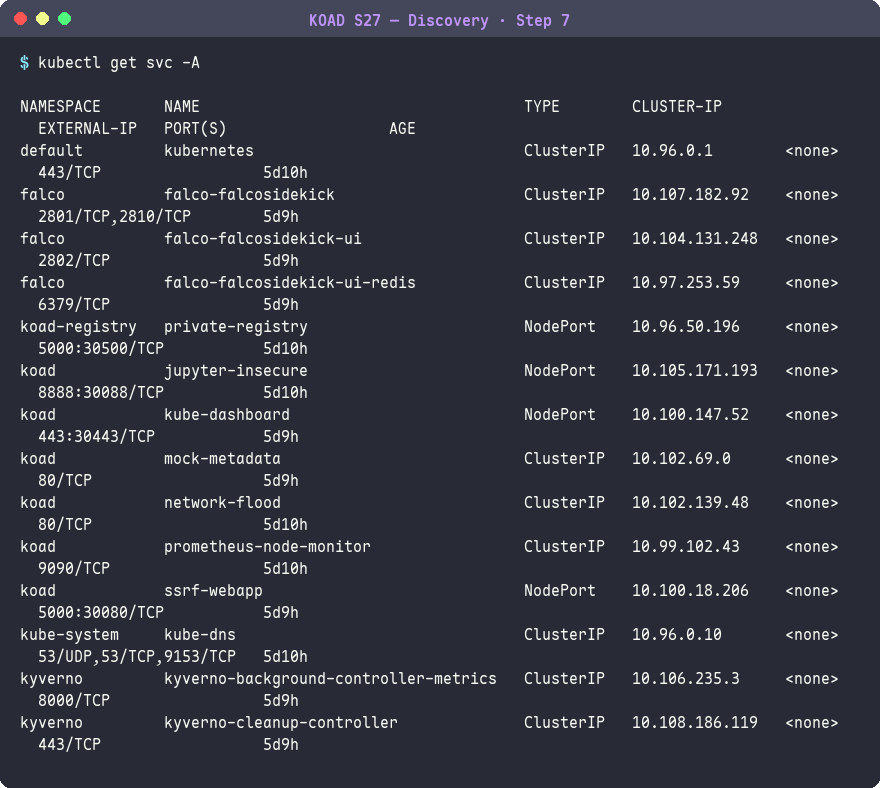Select service name 'falco-falcosidekick-ui-redis'

click(290, 282)
